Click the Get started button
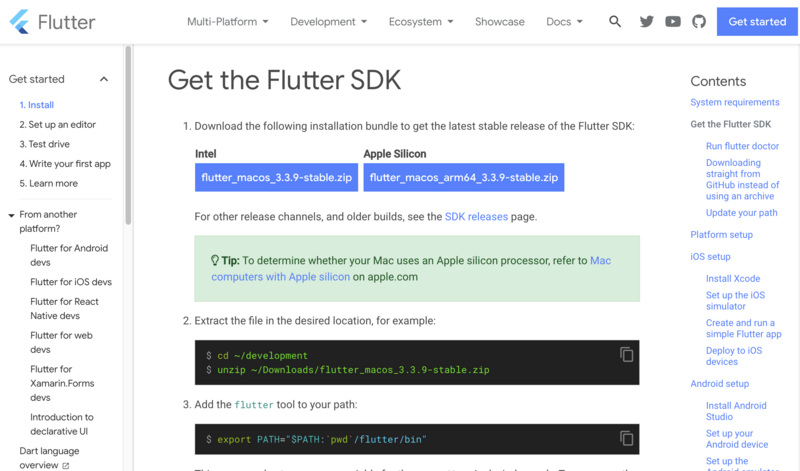The height and width of the screenshot is (471, 800). (757, 21)
